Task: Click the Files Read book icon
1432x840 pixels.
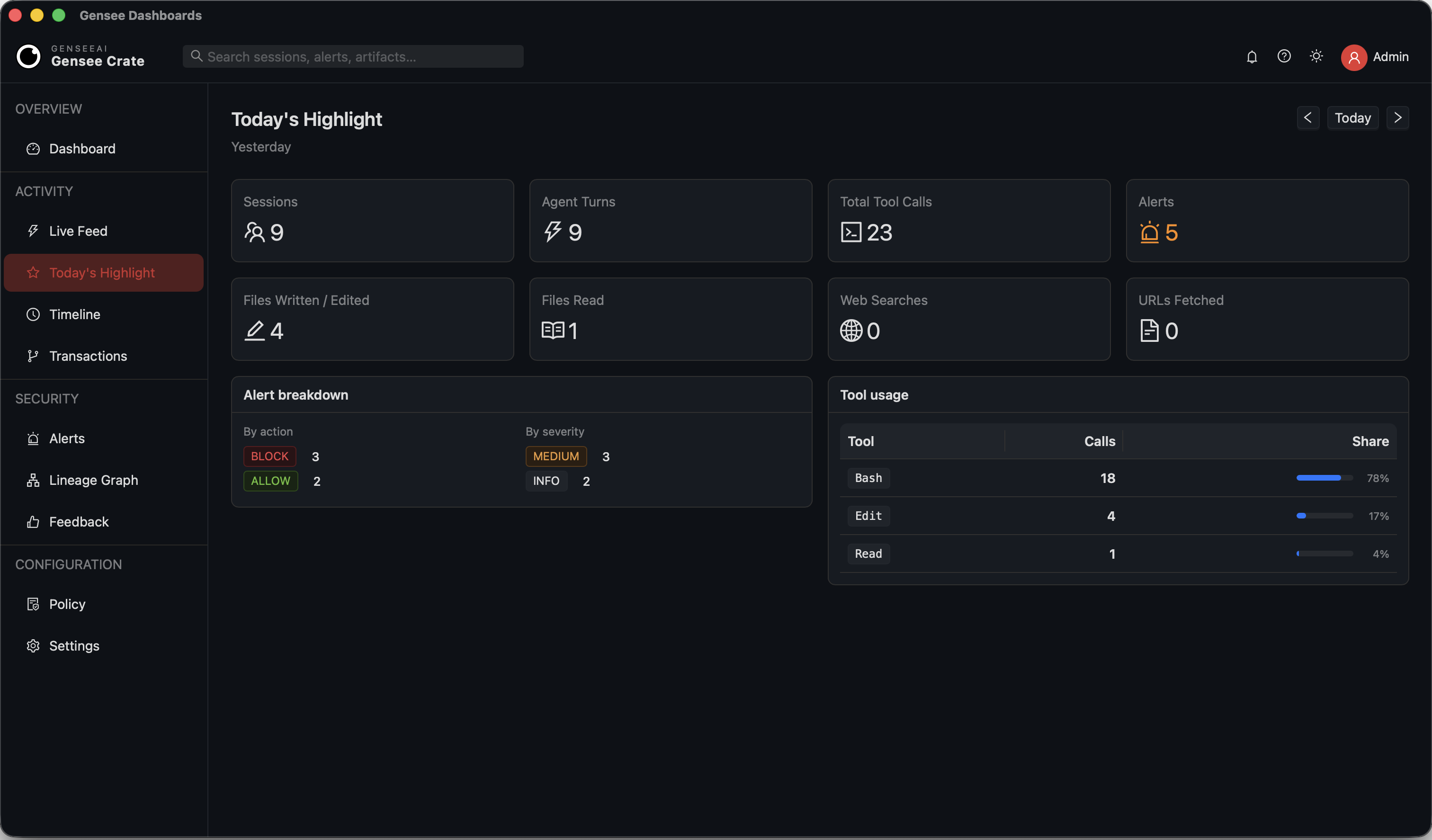Action: coord(552,330)
